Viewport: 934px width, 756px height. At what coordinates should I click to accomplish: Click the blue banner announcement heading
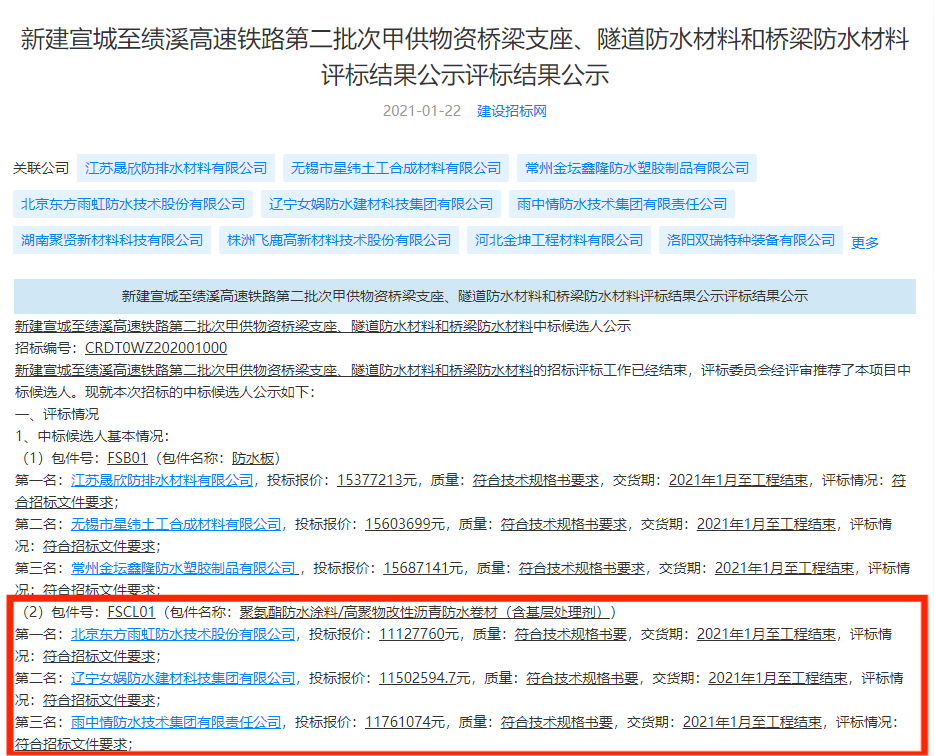pyautogui.click(x=465, y=296)
